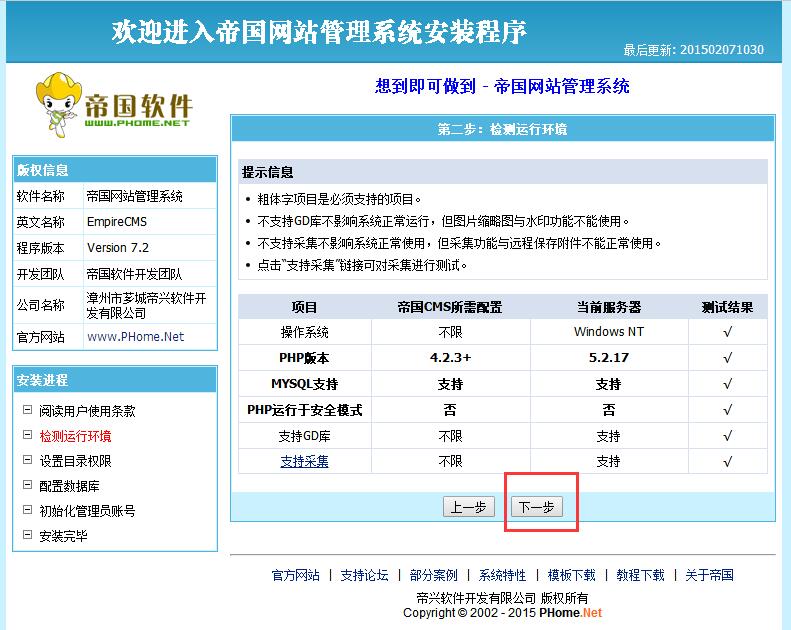The height and width of the screenshot is (630, 791).
Task: Click the EmpireCMS English name value
Action: [x=117, y=221]
